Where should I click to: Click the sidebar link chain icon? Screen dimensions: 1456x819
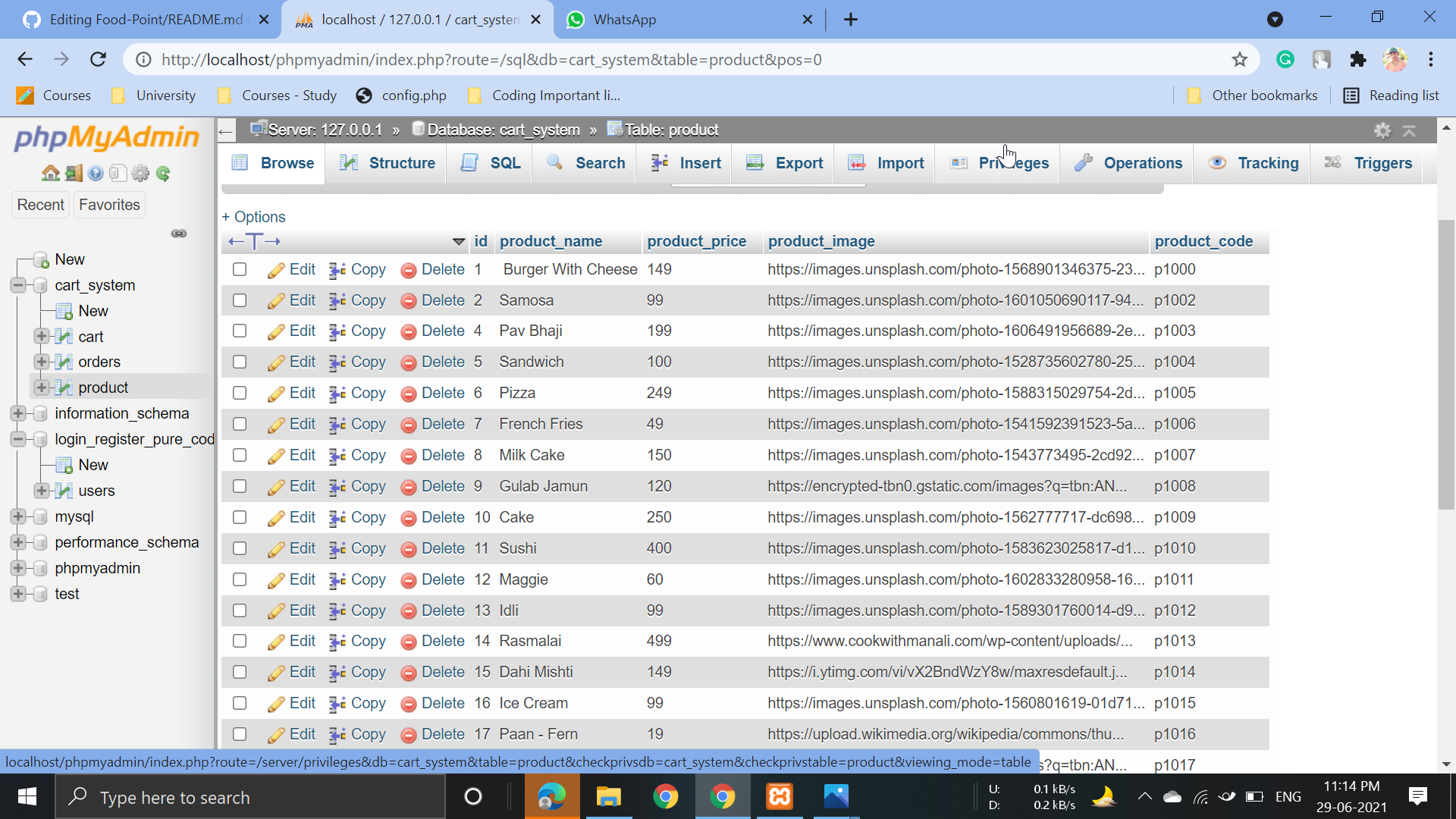[x=179, y=234]
